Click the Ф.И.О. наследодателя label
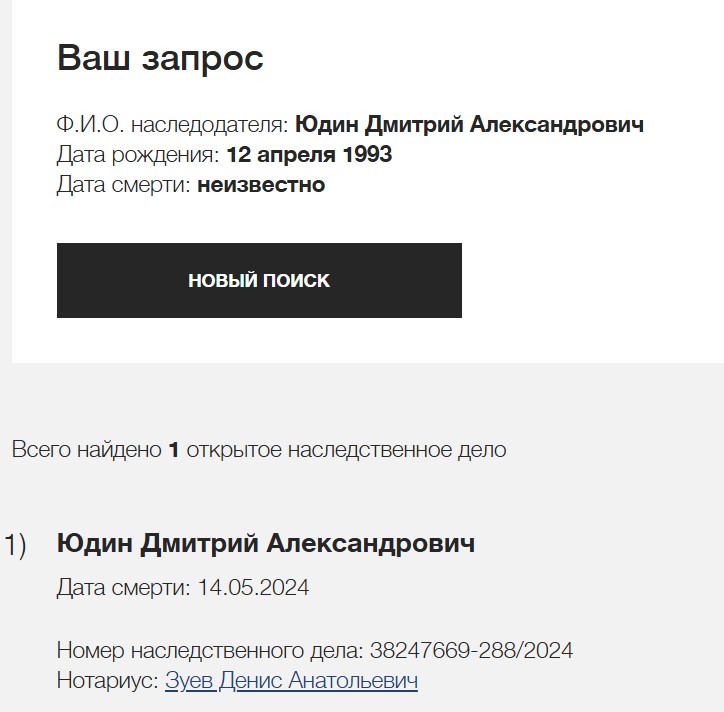Screen dimensions: 724x712 [172, 125]
